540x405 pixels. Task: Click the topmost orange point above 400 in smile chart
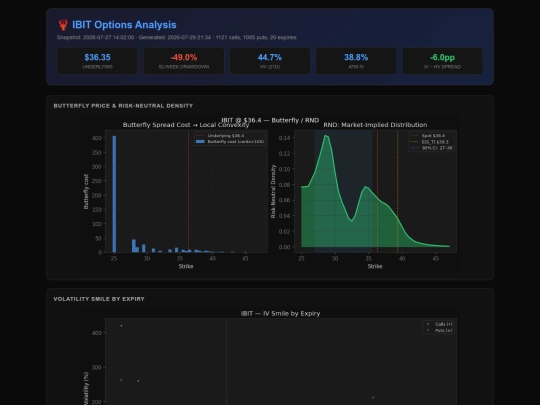point(121,326)
